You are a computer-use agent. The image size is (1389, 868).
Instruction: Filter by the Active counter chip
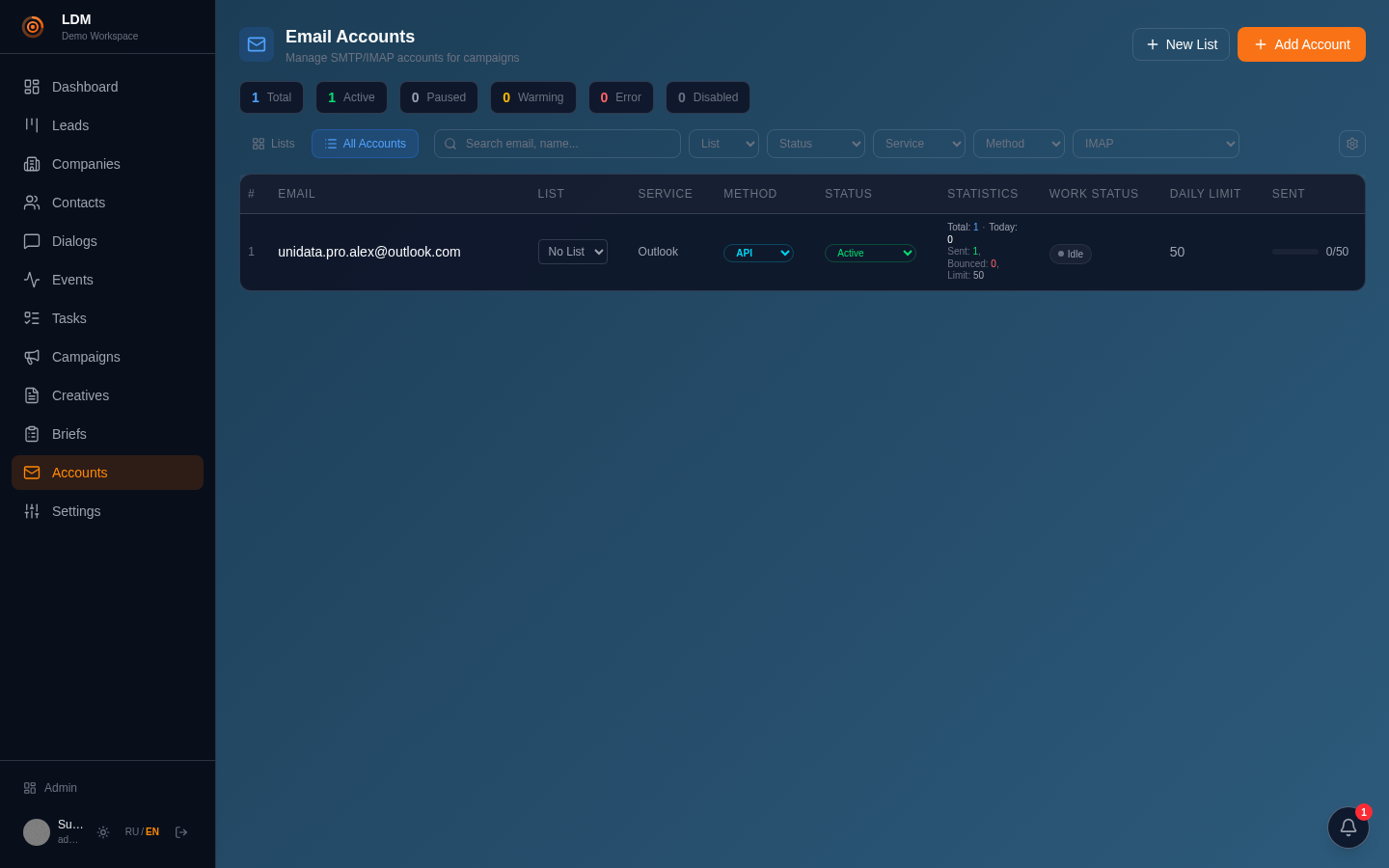(x=351, y=97)
